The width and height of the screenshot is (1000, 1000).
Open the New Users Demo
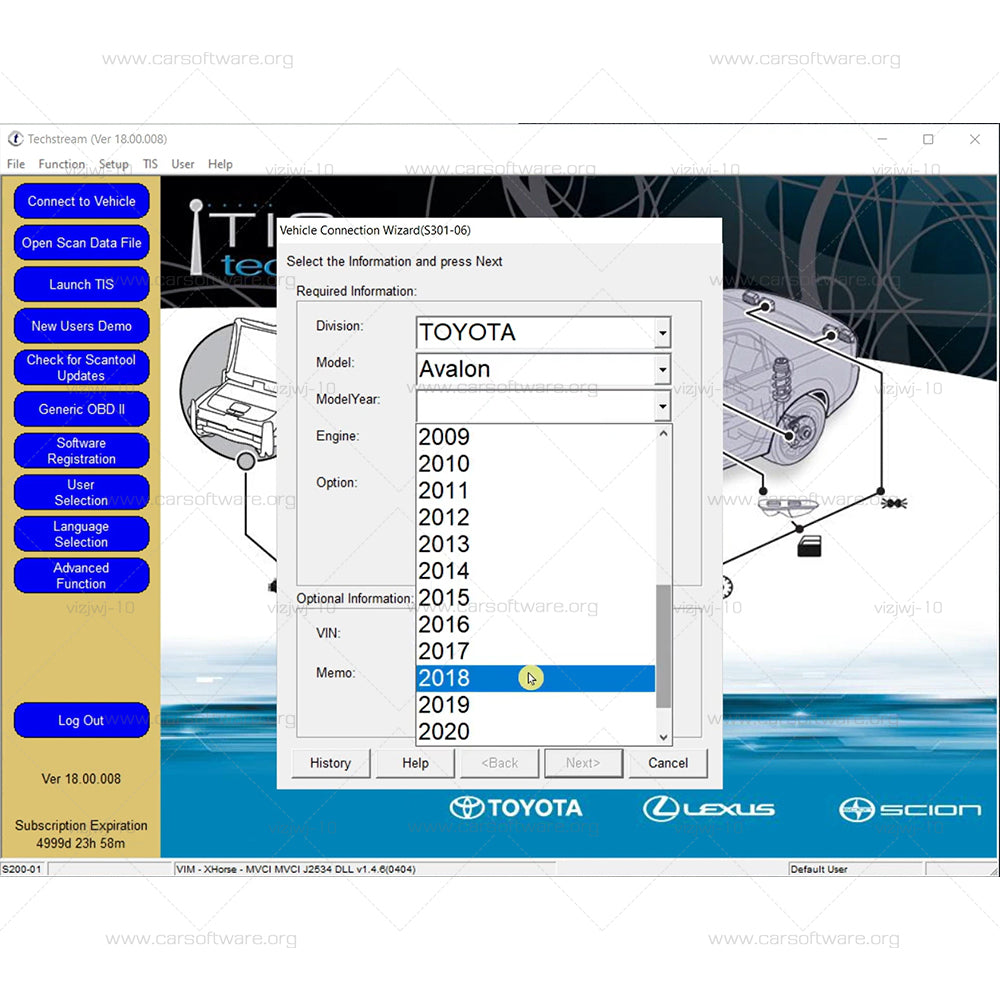pyautogui.click(x=81, y=326)
